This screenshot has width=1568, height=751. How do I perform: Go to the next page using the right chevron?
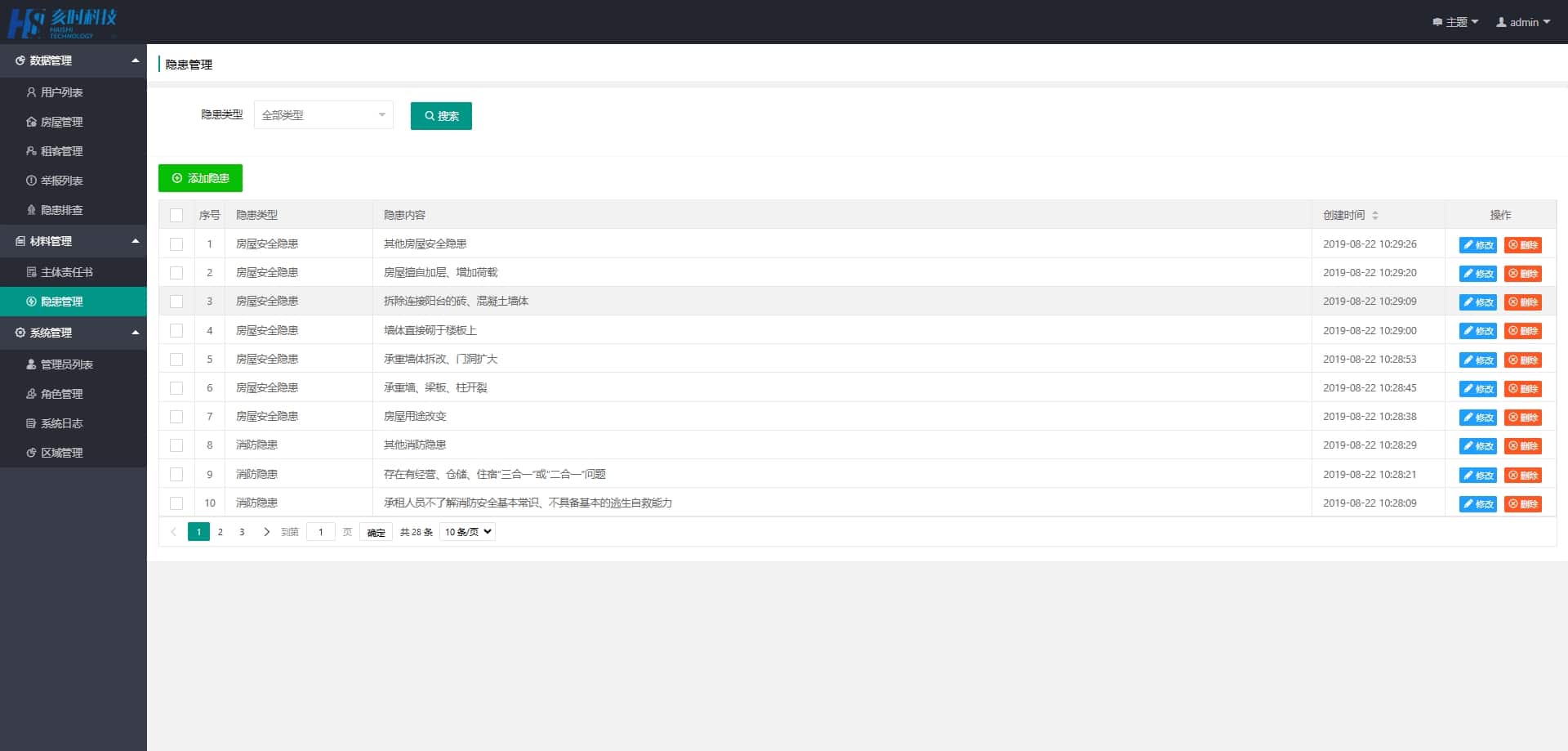tap(266, 532)
